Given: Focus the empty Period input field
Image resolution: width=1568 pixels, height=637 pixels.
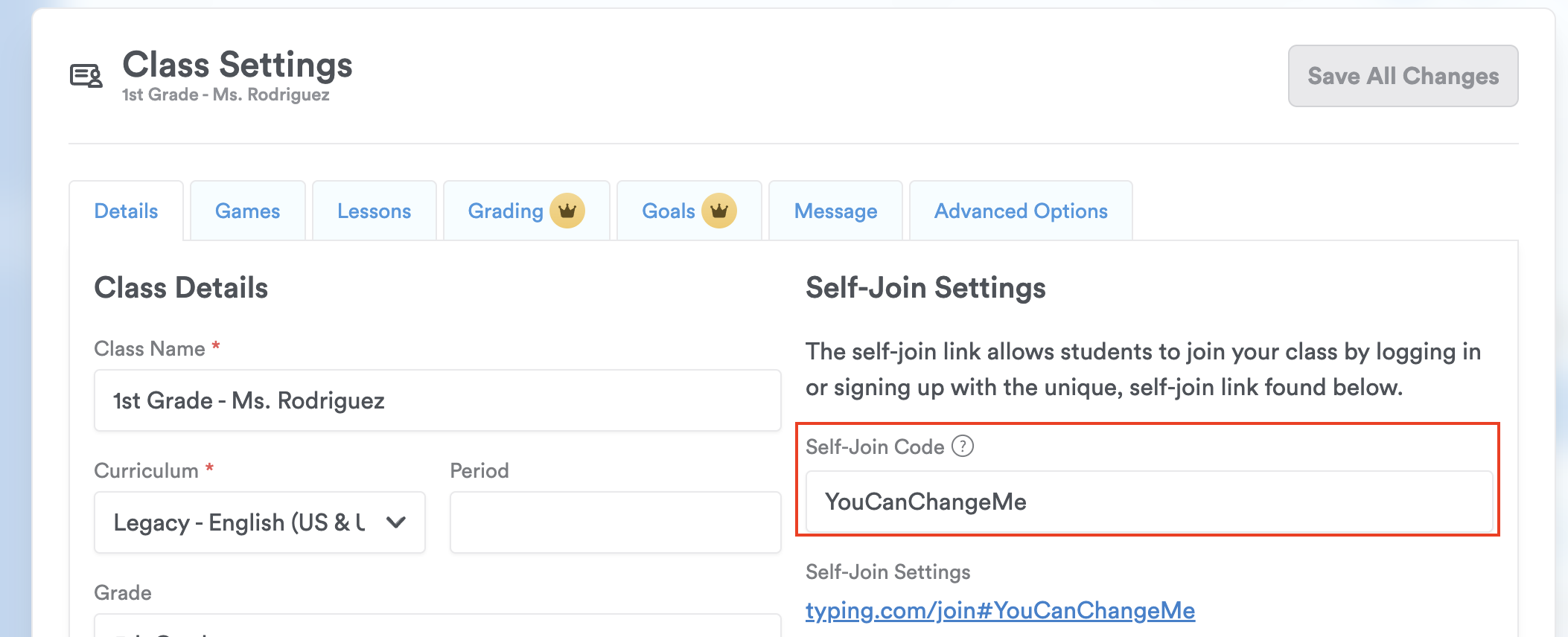Looking at the screenshot, I should (615, 522).
